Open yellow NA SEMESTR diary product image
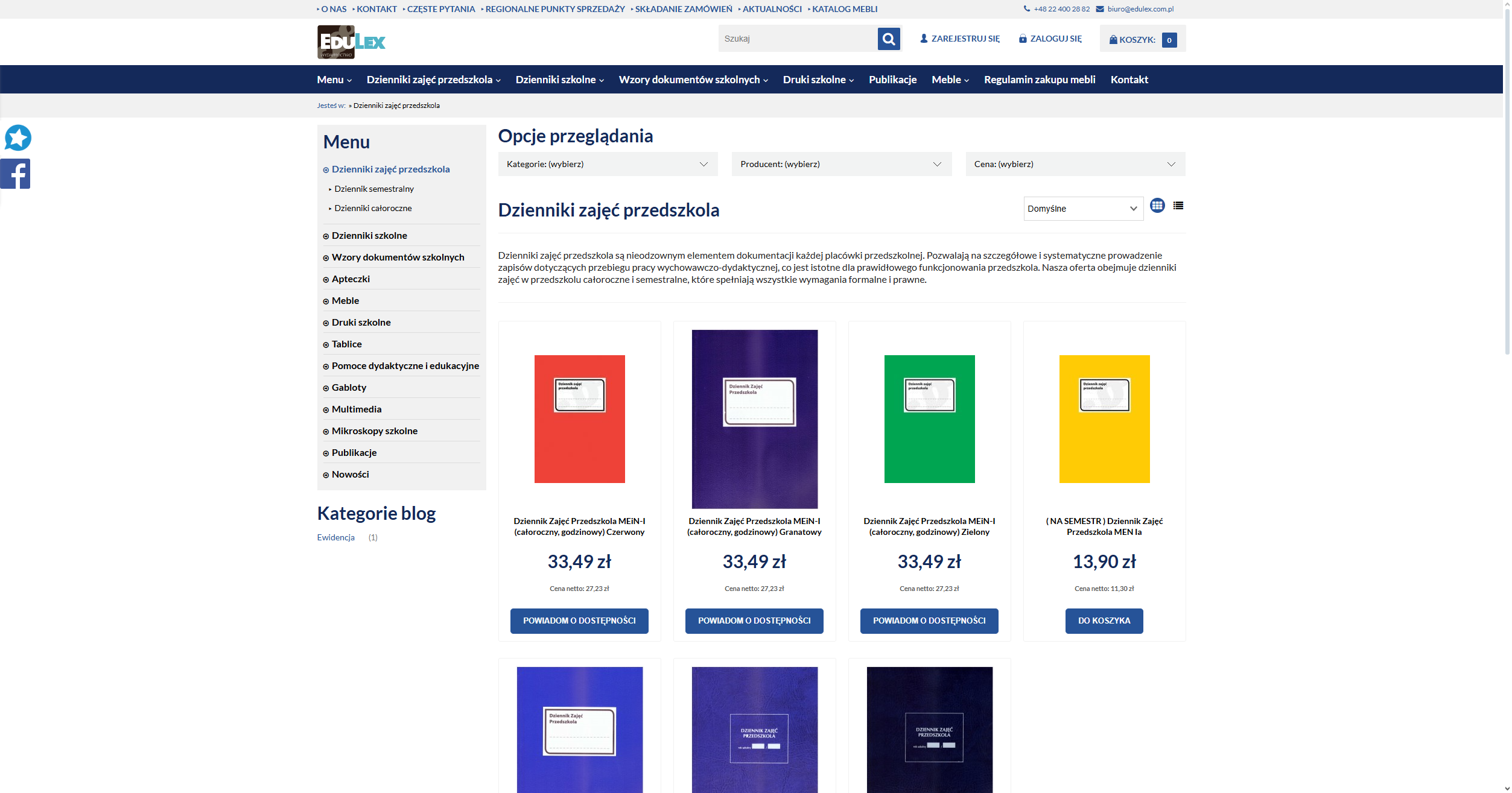The width and height of the screenshot is (1512, 793). 1104,419
